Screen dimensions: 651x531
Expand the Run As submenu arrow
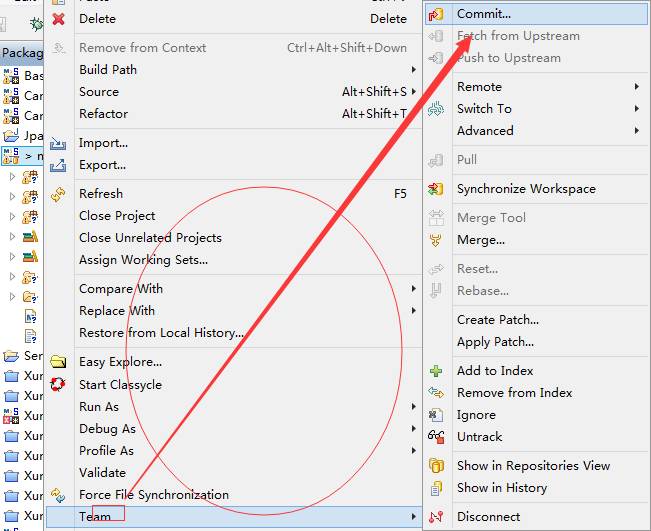coord(414,407)
